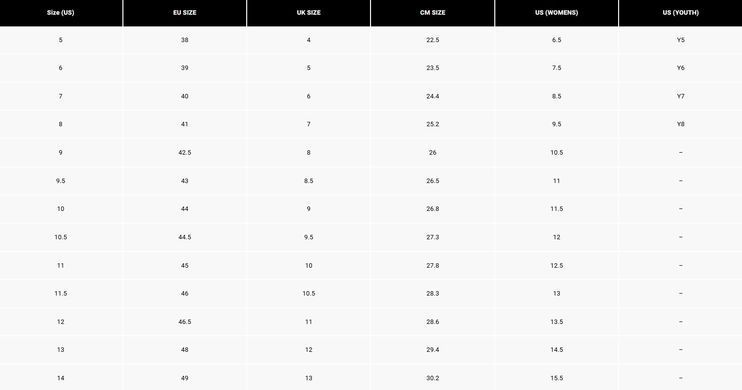This screenshot has width=742, height=390.
Task: Select the EU size 42.5 cell
Action: (185, 152)
